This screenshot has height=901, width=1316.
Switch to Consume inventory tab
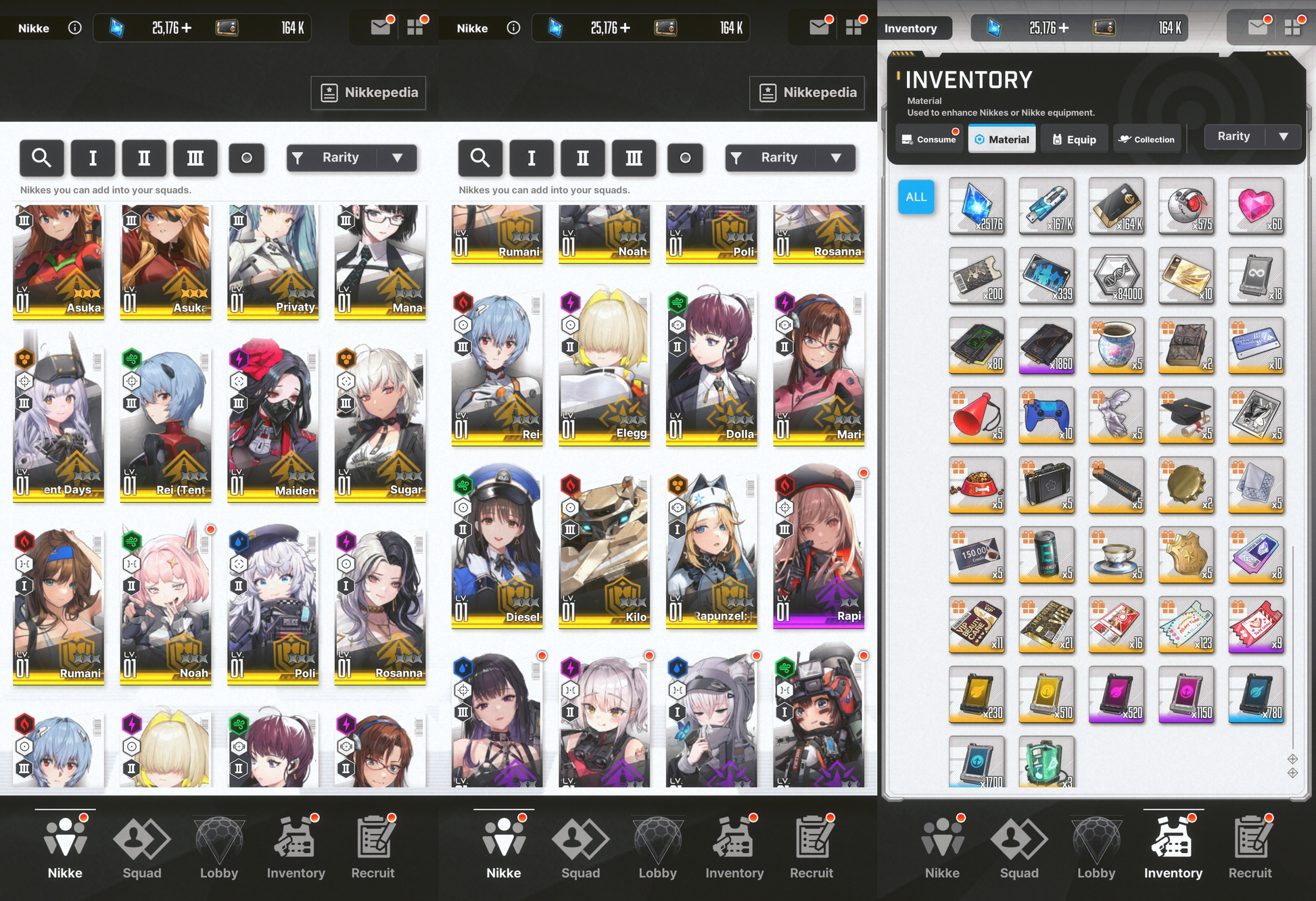click(929, 139)
